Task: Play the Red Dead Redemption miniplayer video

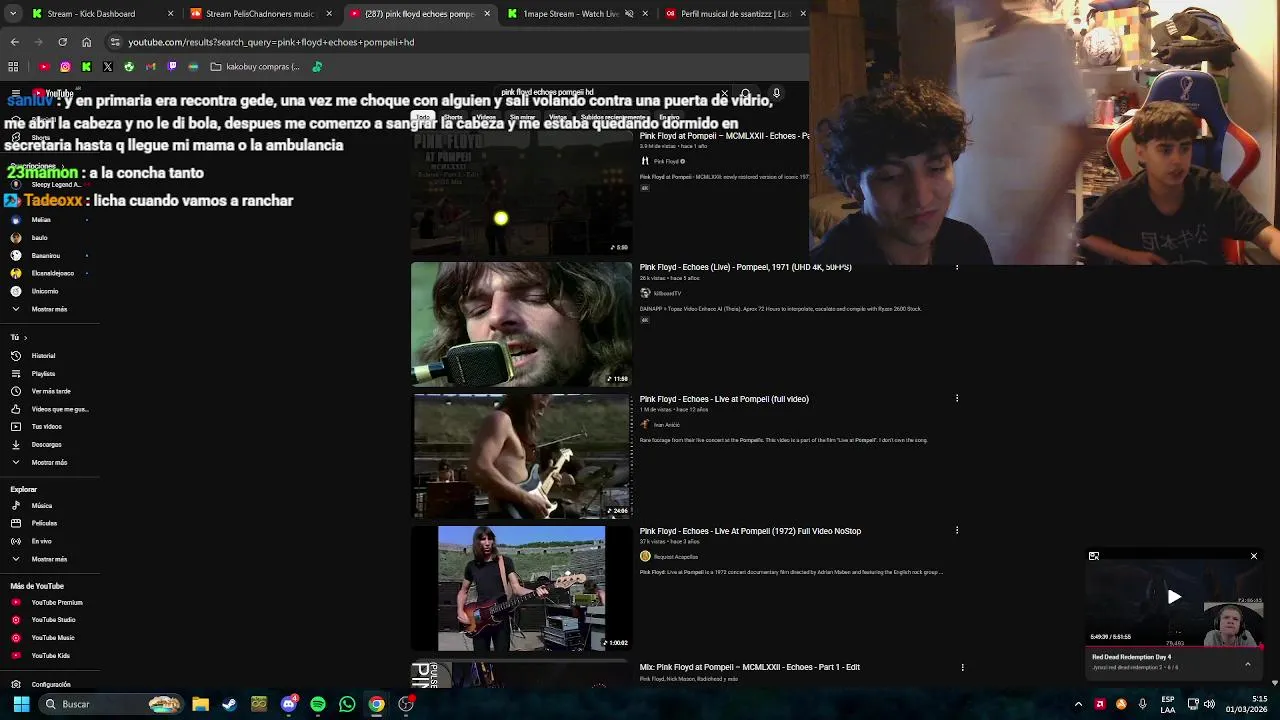Action: [1174, 597]
